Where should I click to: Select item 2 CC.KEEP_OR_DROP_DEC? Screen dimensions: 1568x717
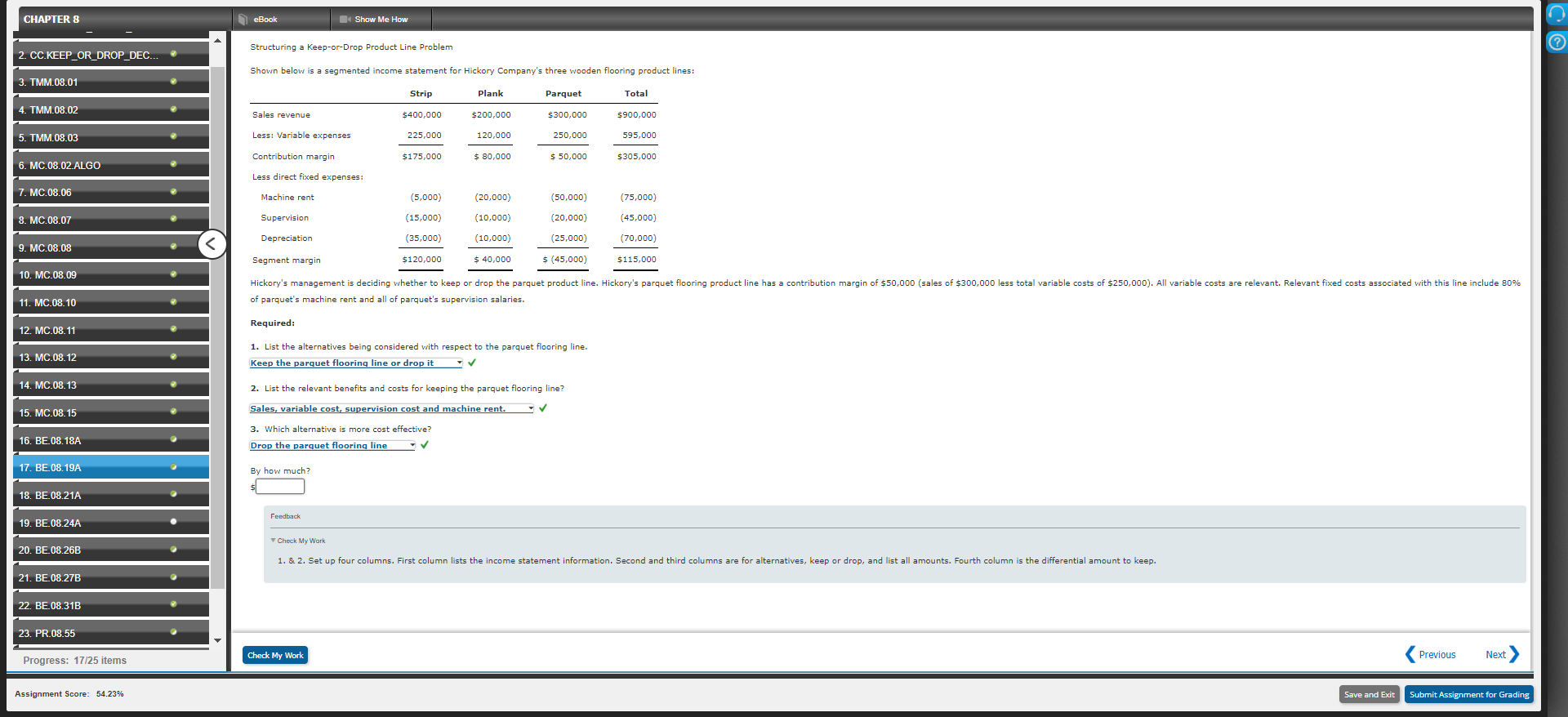pyautogui.click(x=111, y=55)
